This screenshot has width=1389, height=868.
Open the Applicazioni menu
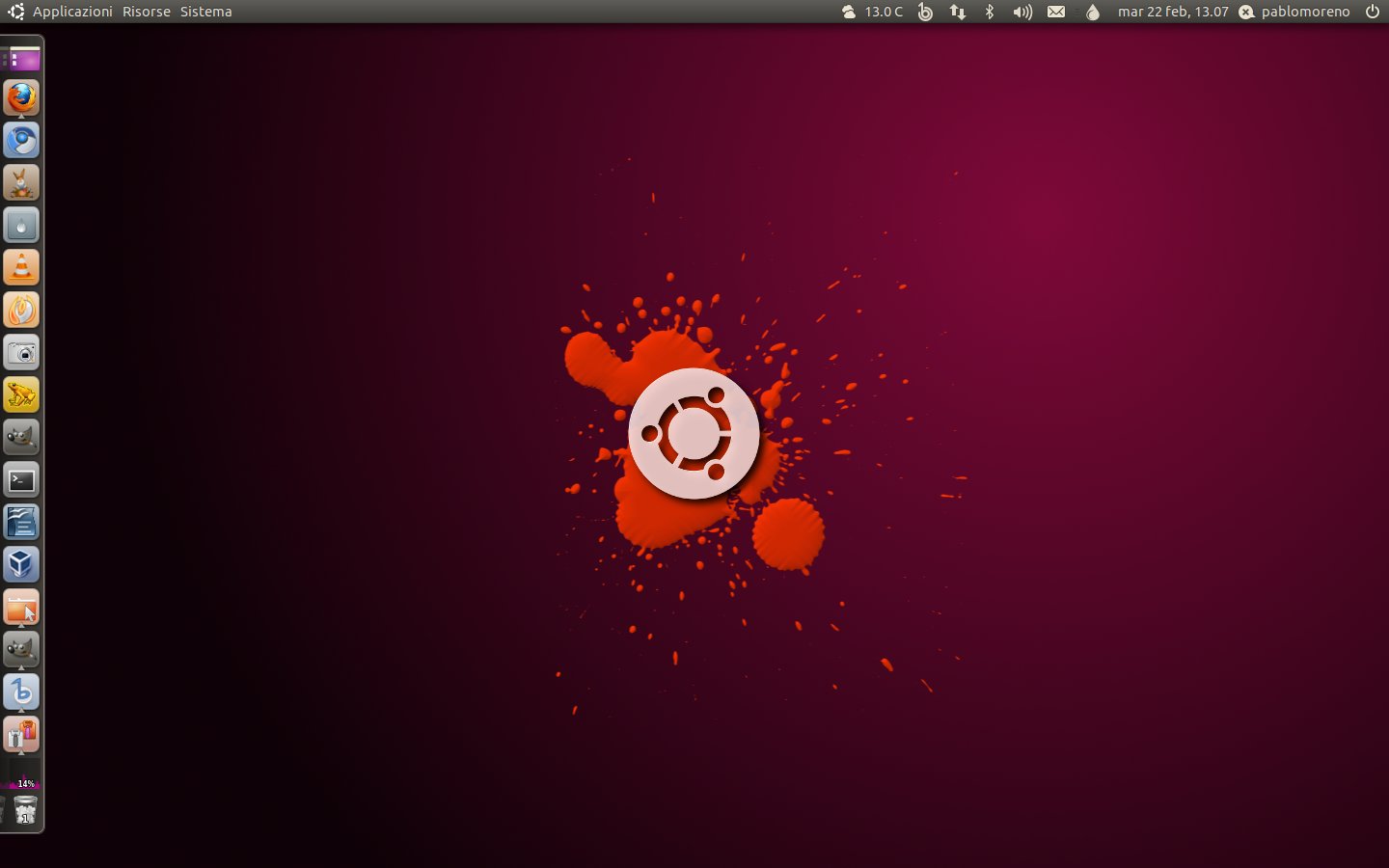pyautogui.click(x=72, y=12)
